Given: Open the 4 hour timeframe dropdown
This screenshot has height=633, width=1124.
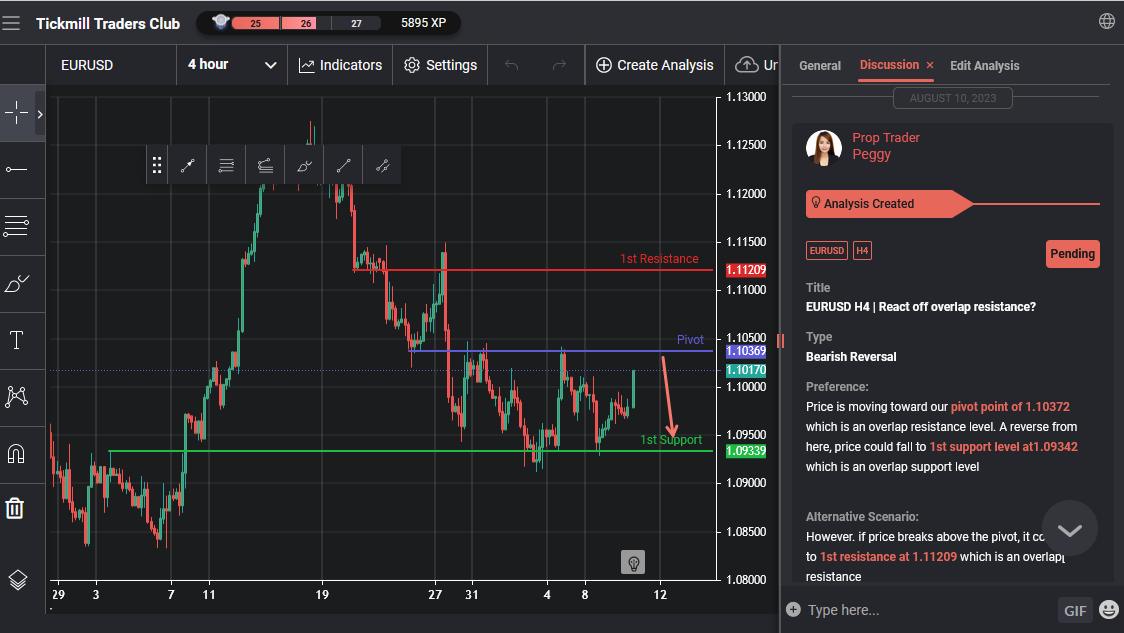Looking at the screenshot, I should coord(232,65).
